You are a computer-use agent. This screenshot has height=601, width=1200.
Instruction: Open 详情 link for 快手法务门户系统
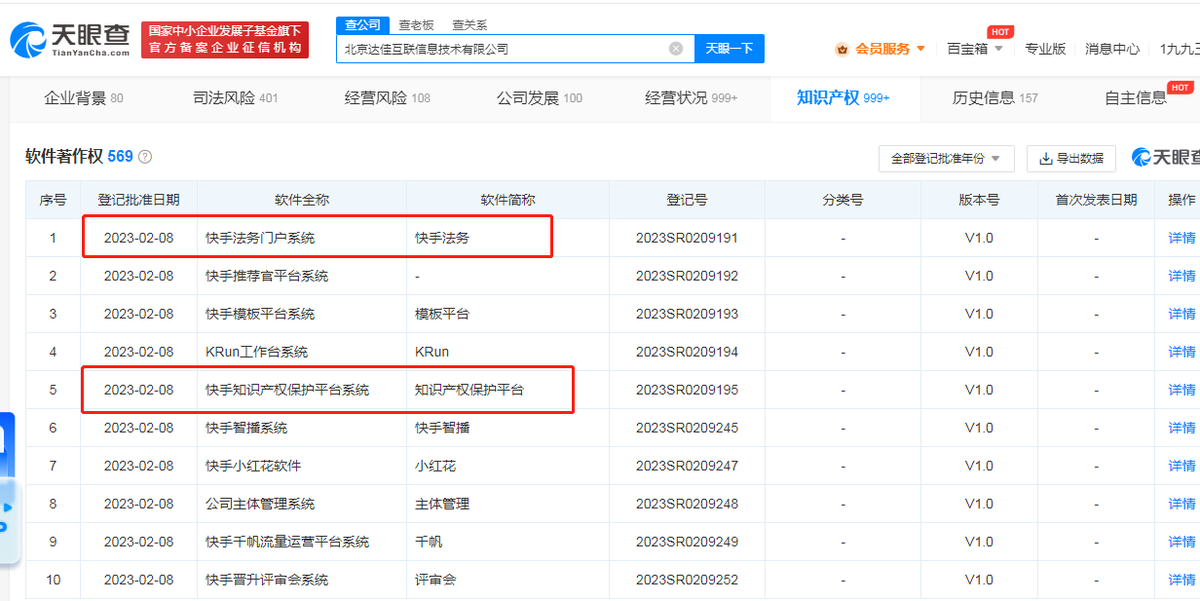pos(1181,238)
